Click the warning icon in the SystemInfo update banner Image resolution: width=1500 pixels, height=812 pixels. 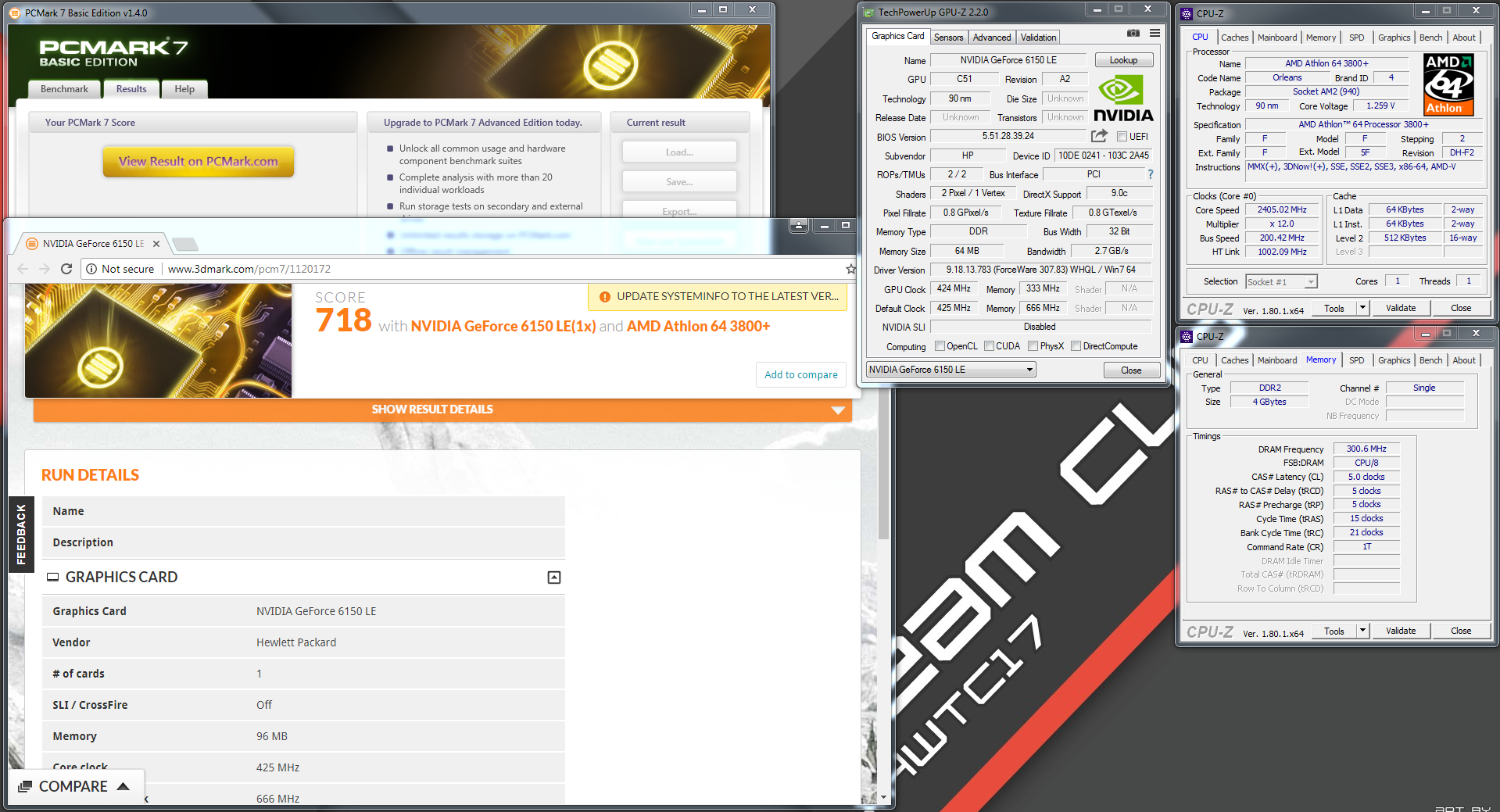pyautogui.click(x=604, y=297)
